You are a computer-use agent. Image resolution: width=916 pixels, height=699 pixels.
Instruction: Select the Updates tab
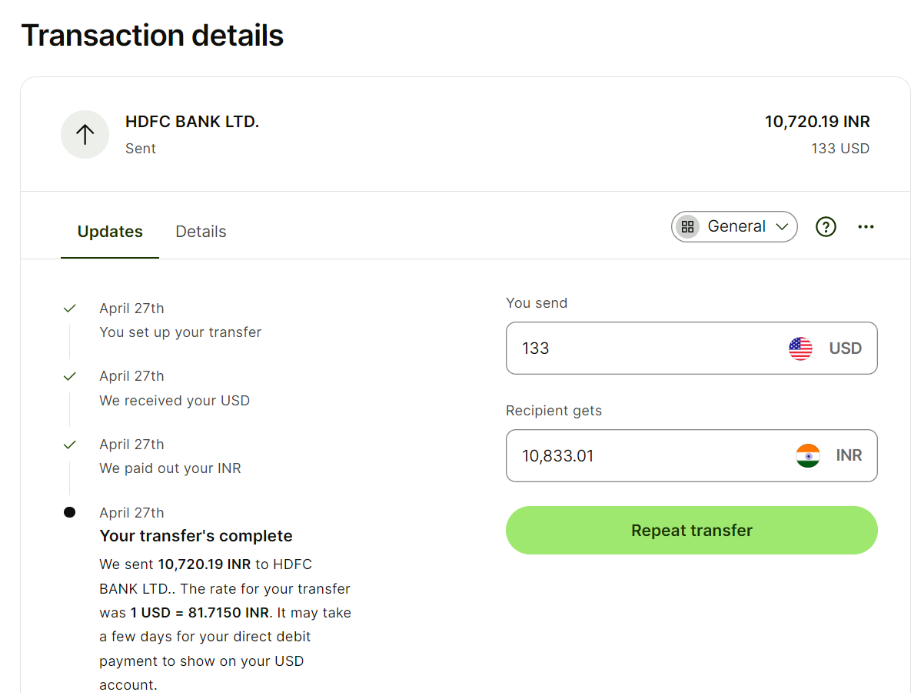tap(110, 232)
